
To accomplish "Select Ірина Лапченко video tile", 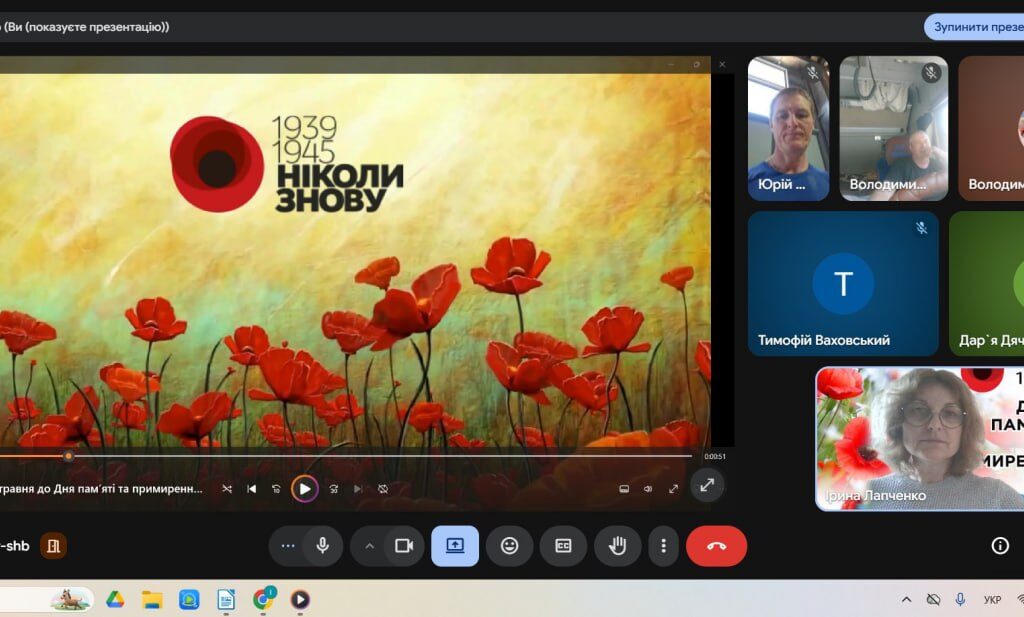I will [x=920, y=438].
